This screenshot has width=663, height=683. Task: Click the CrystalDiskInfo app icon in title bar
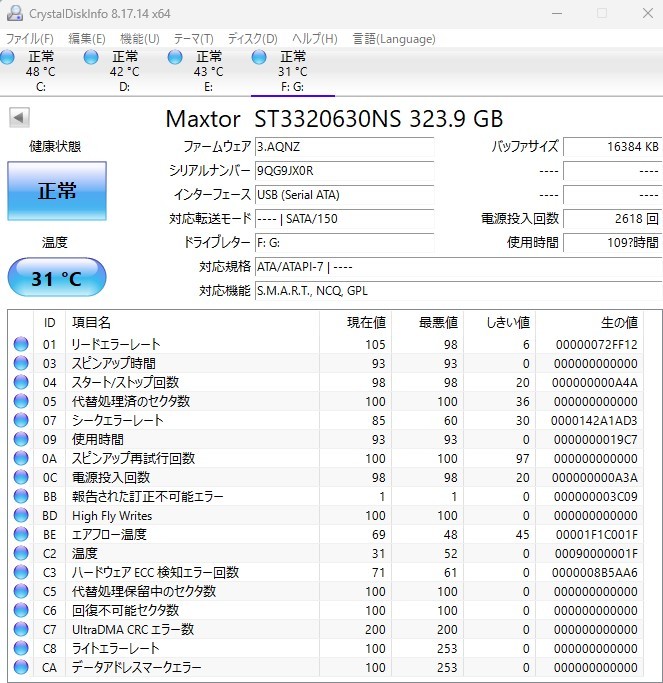point(12,13)
